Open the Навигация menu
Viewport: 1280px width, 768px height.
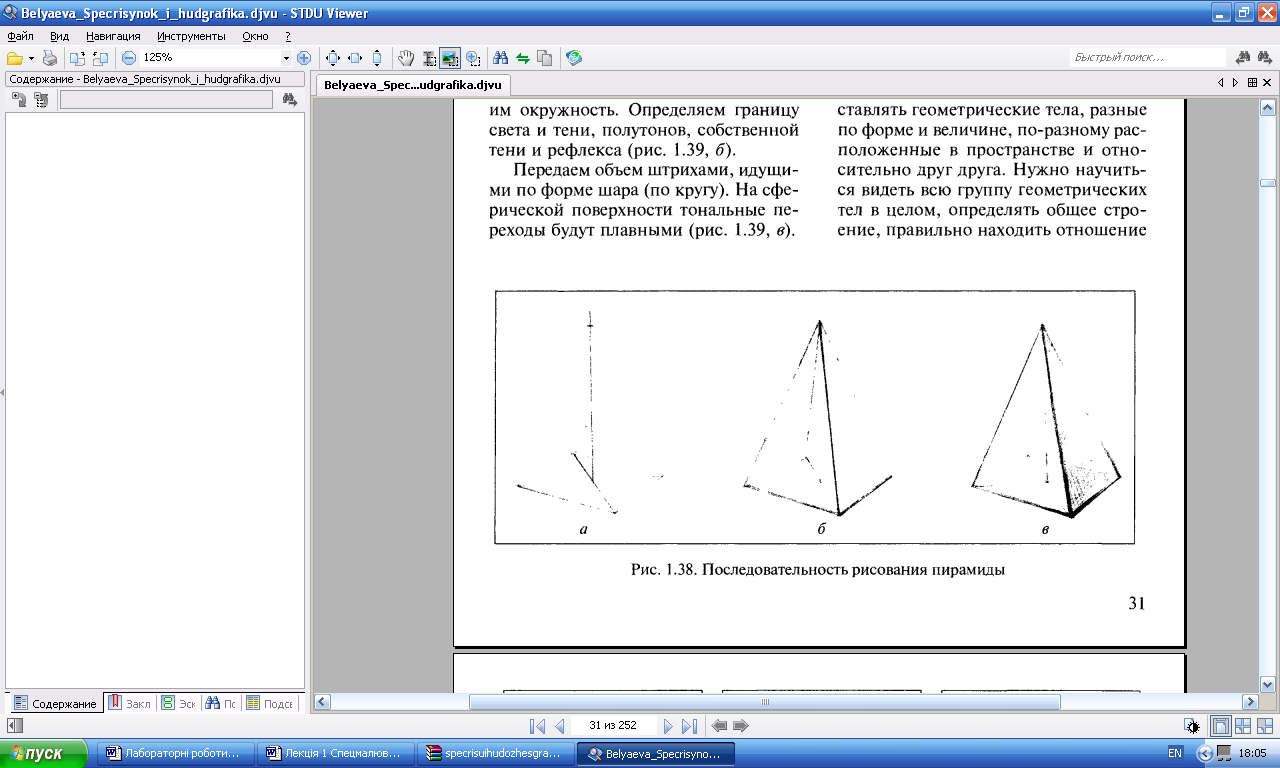coord(113,35)
